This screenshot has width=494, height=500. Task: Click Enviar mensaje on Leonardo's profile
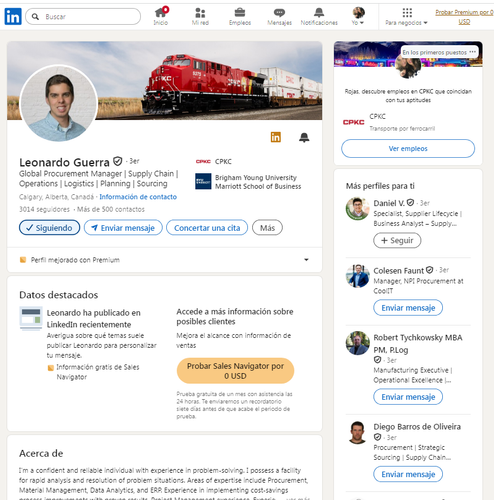click(x=123, y=228)
